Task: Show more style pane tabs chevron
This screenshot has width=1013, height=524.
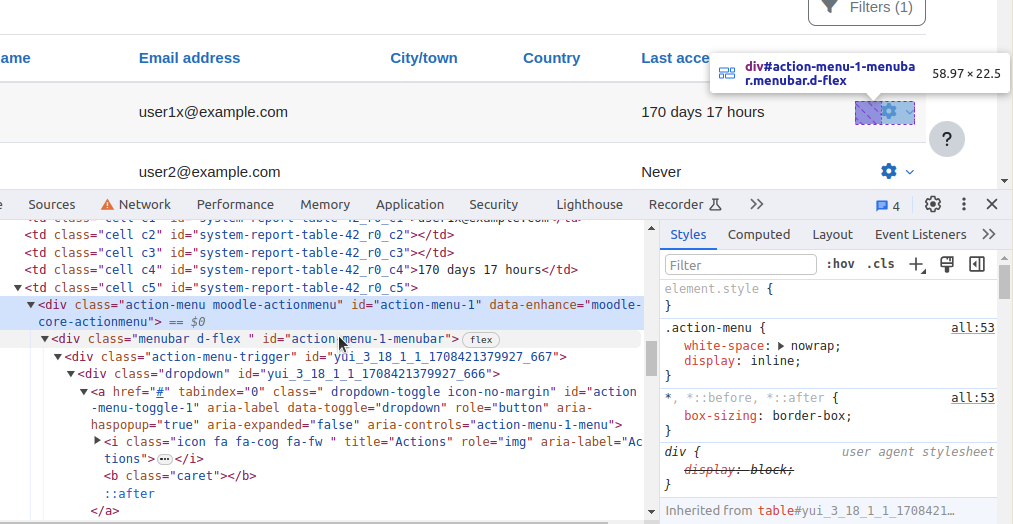Action: pyautogui.click(x=988, y=235)
